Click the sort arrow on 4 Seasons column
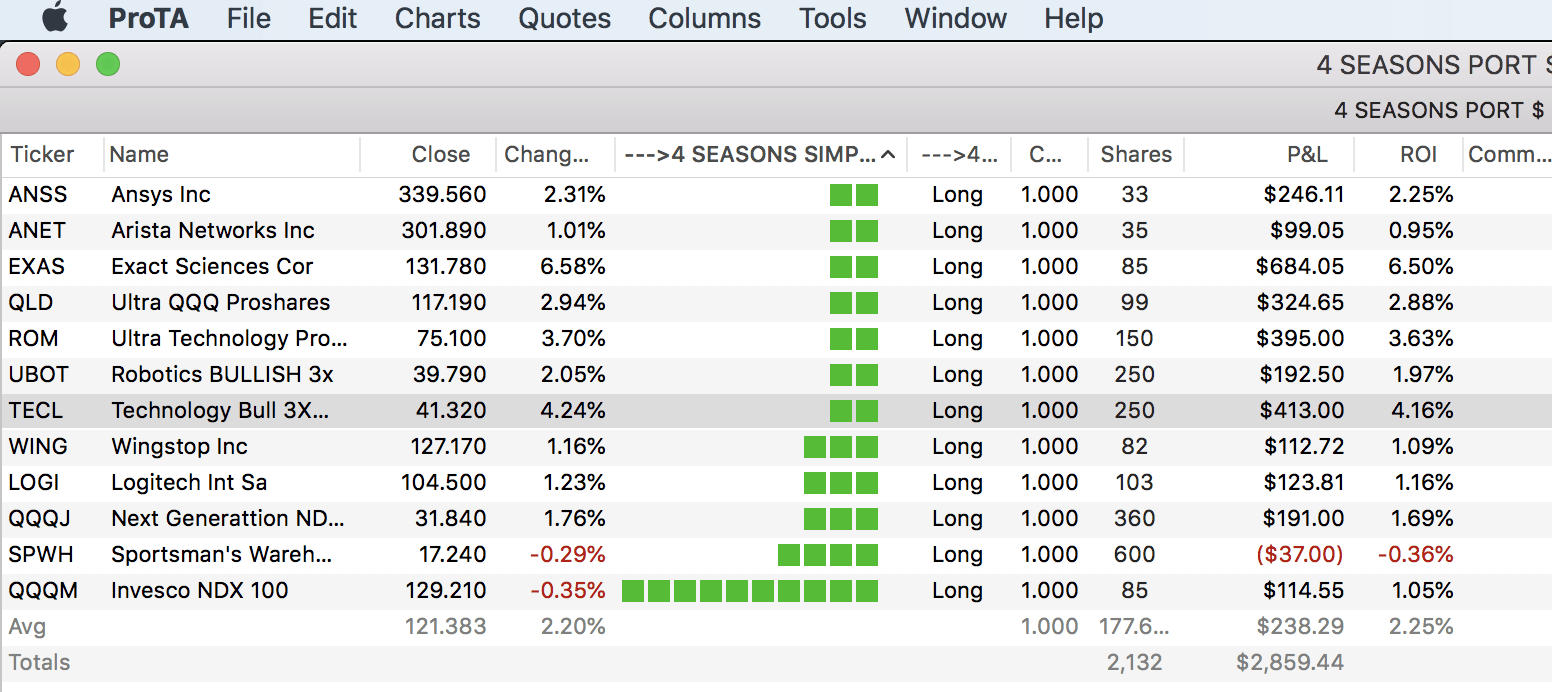The height and width of the screenshot is (692, 1552). pos(887,155)
